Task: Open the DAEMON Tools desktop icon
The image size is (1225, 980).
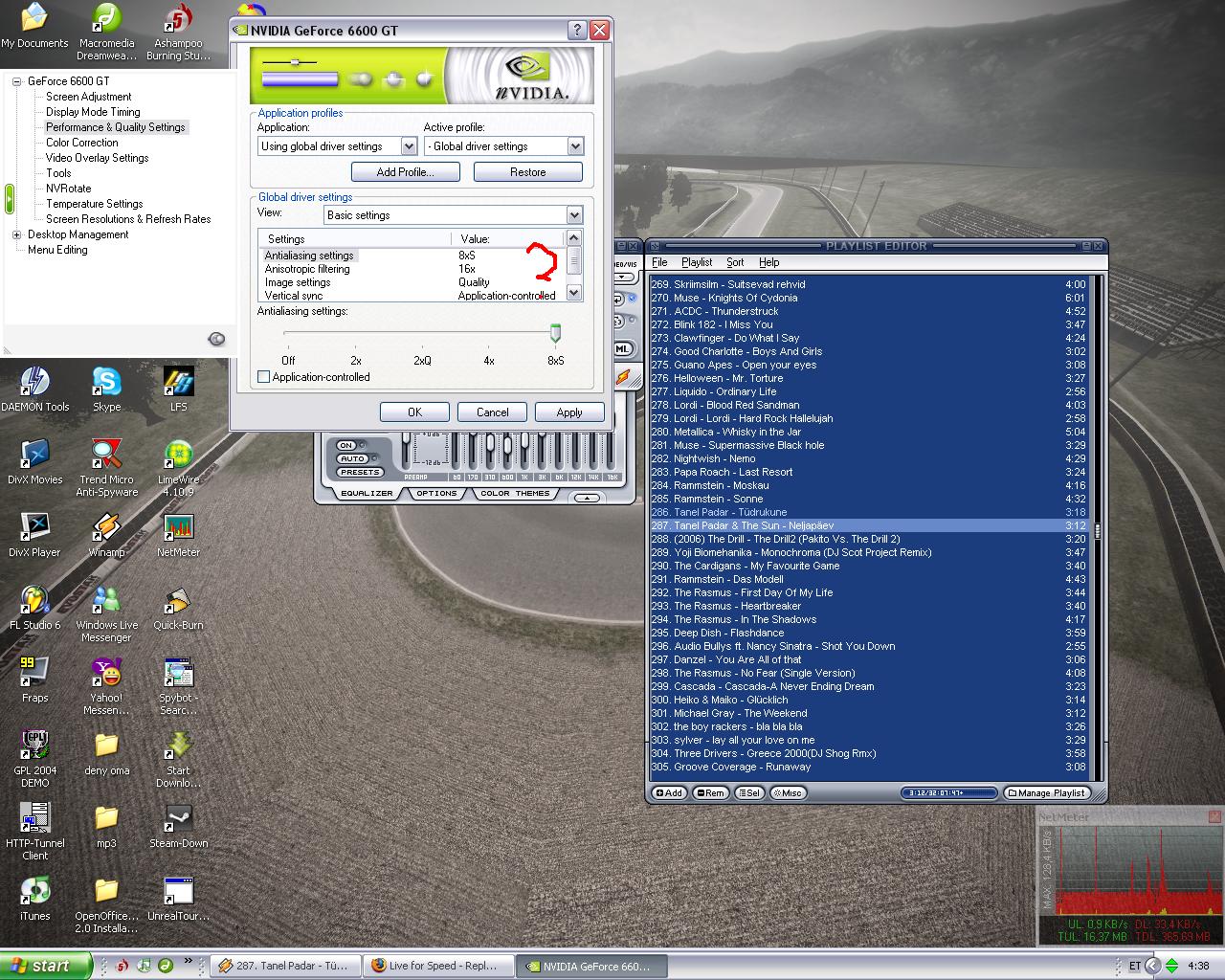Action: pyautogui.click(x=34, y=389)
